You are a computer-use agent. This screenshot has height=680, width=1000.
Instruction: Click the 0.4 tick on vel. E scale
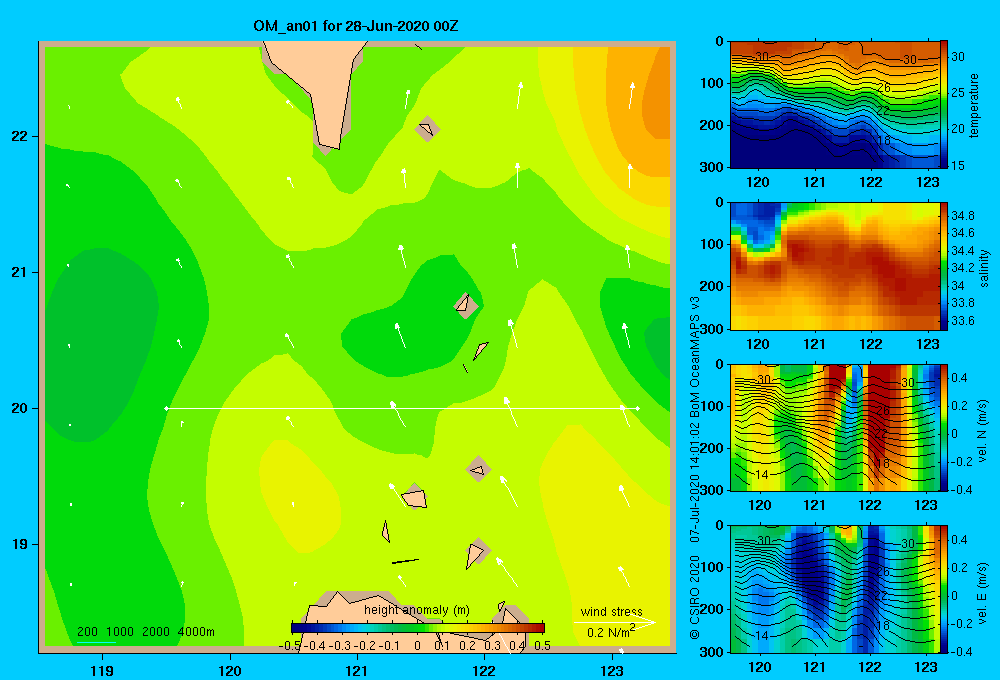[959, 540]
